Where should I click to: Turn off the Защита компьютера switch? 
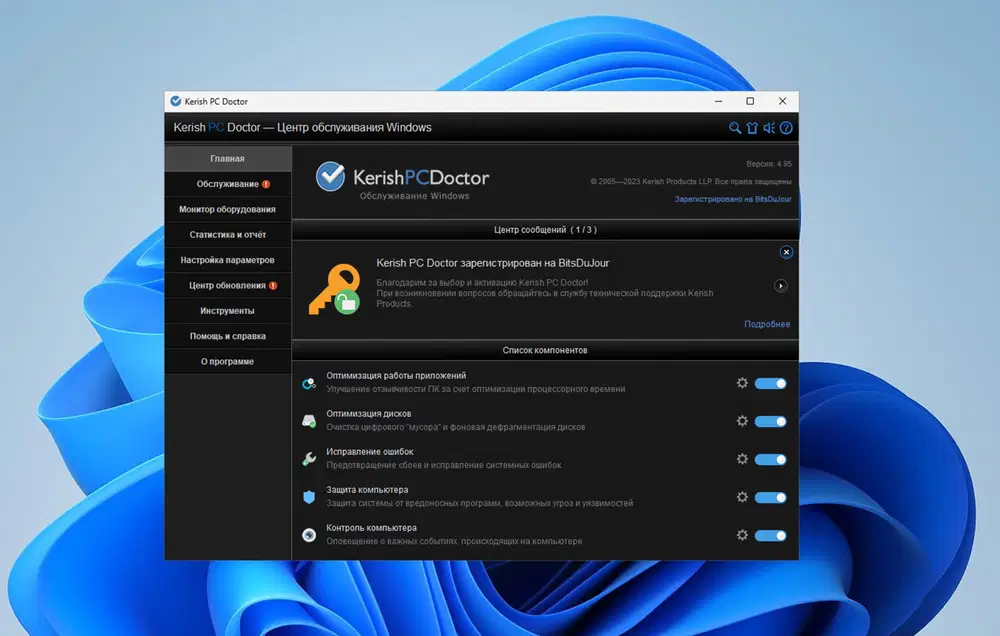pos(770,497)
